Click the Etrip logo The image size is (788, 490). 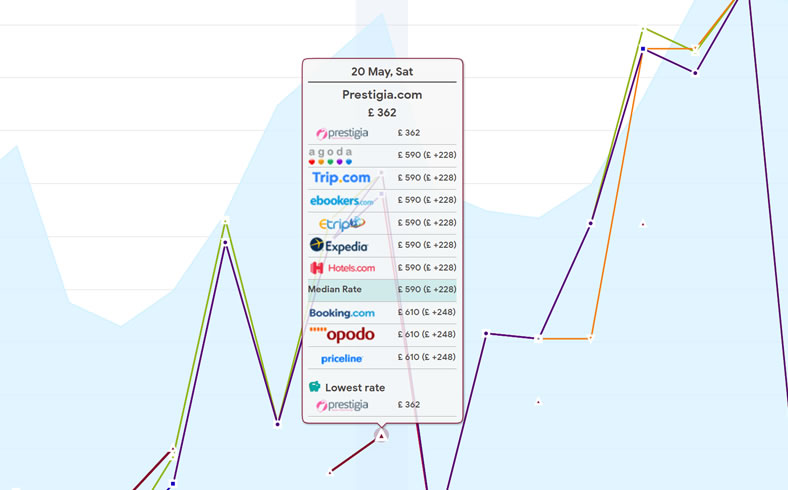pyautogui.click(x=342, y=223)
